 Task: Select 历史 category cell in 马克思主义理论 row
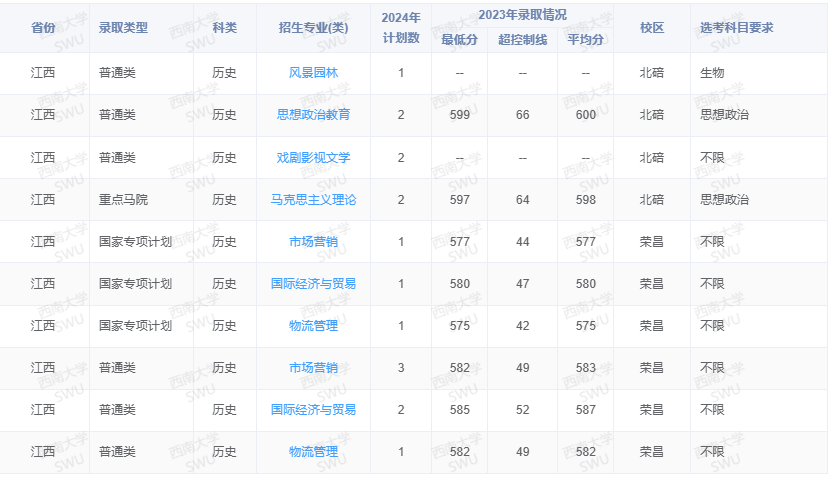pos(224,199)
